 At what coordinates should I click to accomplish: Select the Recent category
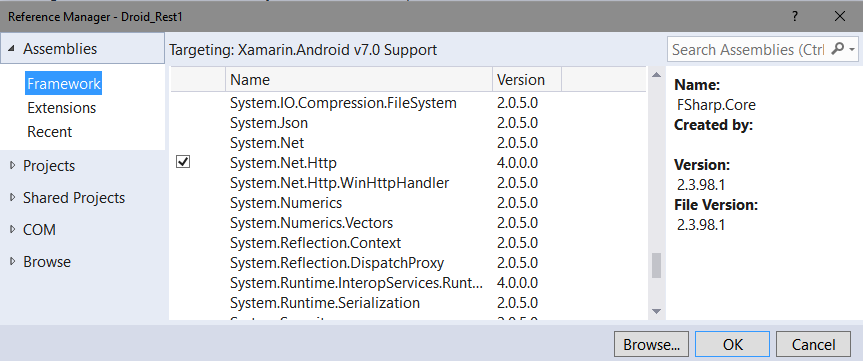50,132
